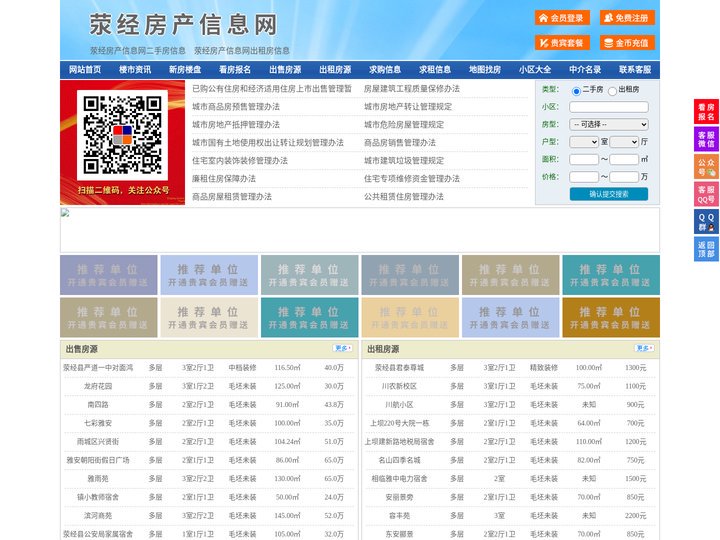Open 出租房源 navigation item

335,70
